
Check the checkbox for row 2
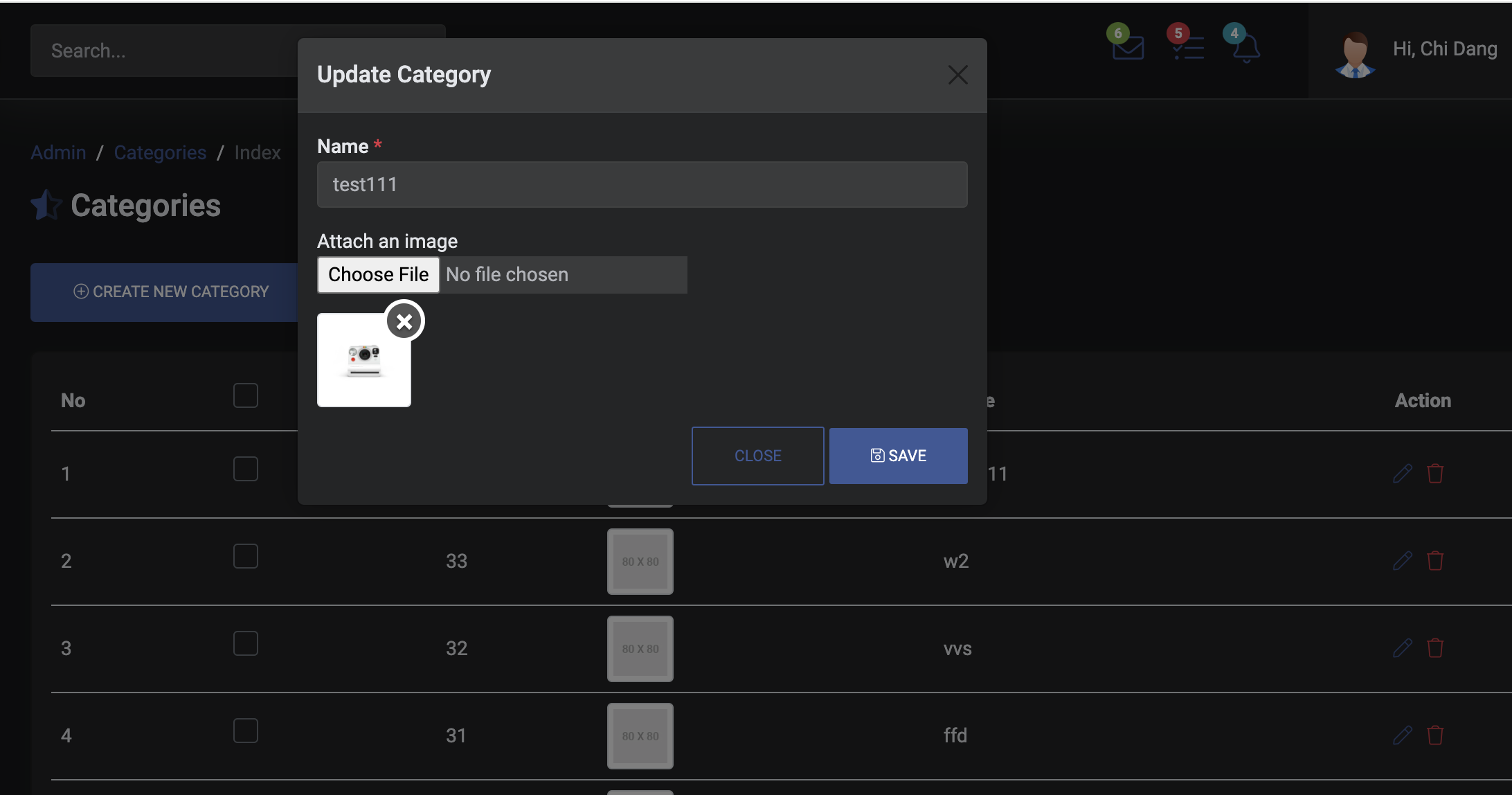(246, 556)
